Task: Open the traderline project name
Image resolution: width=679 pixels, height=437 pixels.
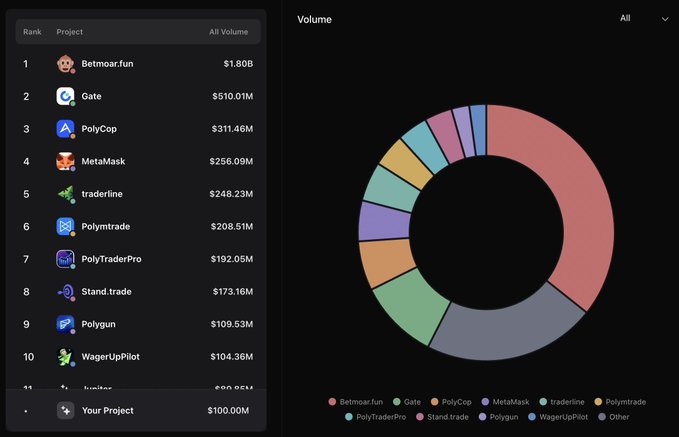Action: click(102, 194)
